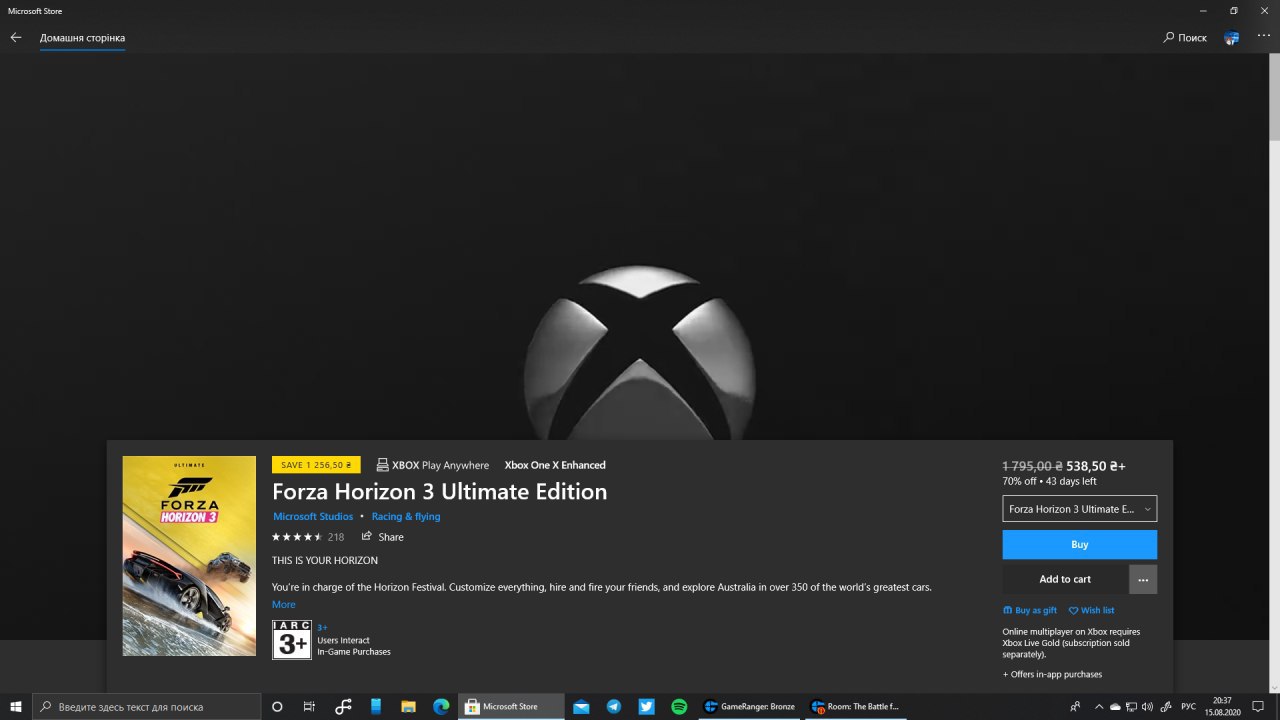
Task: Add the game to Wish list
Action: [x=1091, y=610]
